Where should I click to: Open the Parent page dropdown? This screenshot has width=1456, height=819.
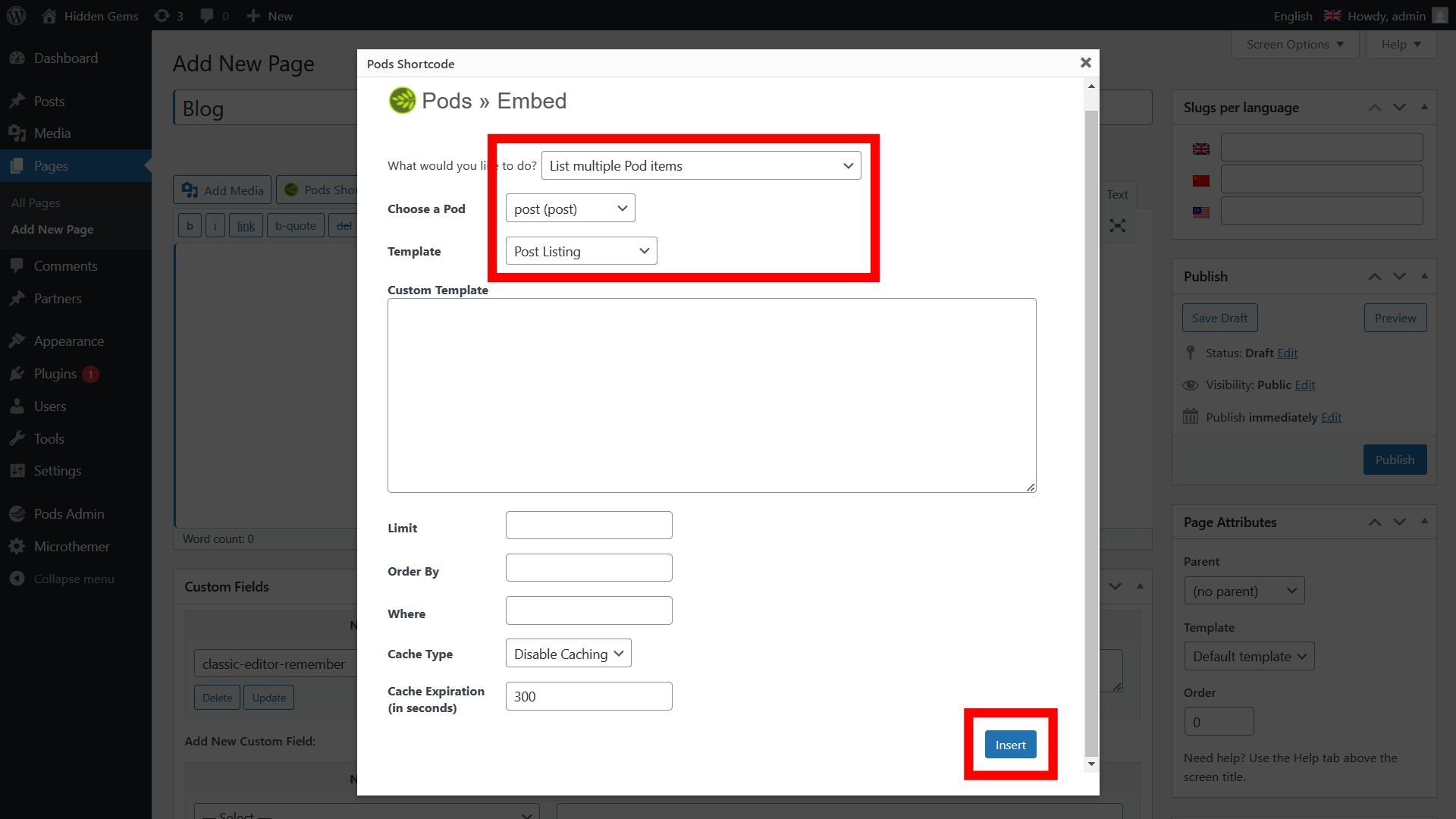[x=1244, y=591]
